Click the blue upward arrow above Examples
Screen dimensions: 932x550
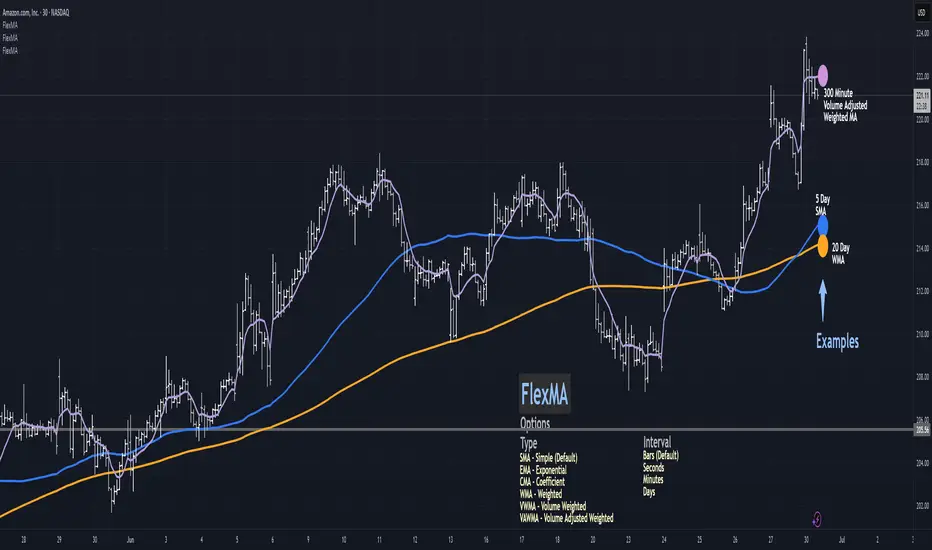(x=823, y=300)
